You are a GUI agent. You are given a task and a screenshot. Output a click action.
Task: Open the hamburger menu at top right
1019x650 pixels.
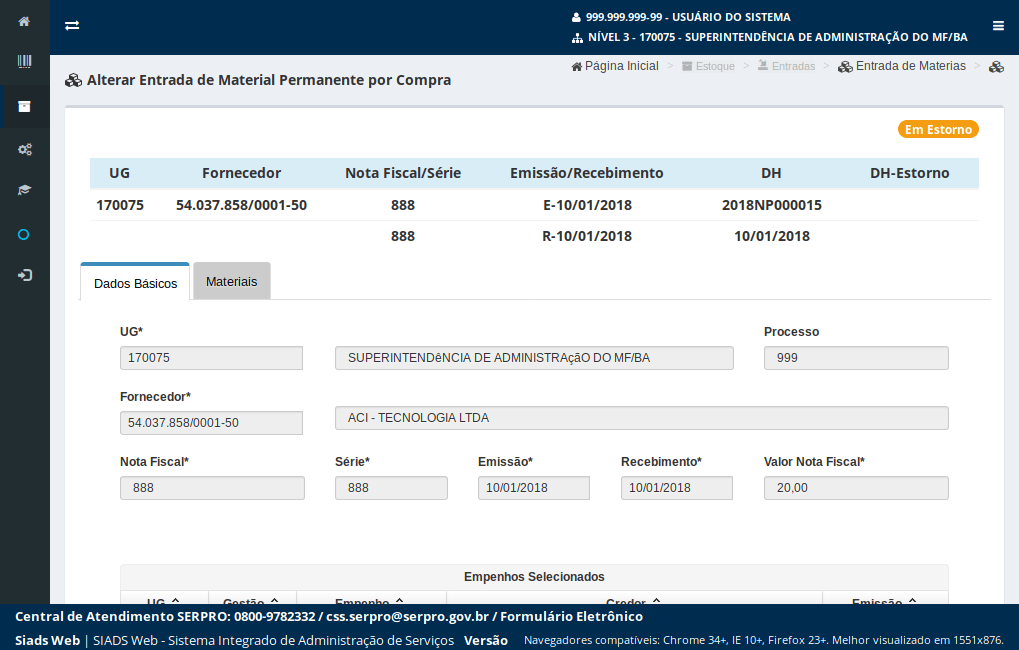tap(998, 26)
